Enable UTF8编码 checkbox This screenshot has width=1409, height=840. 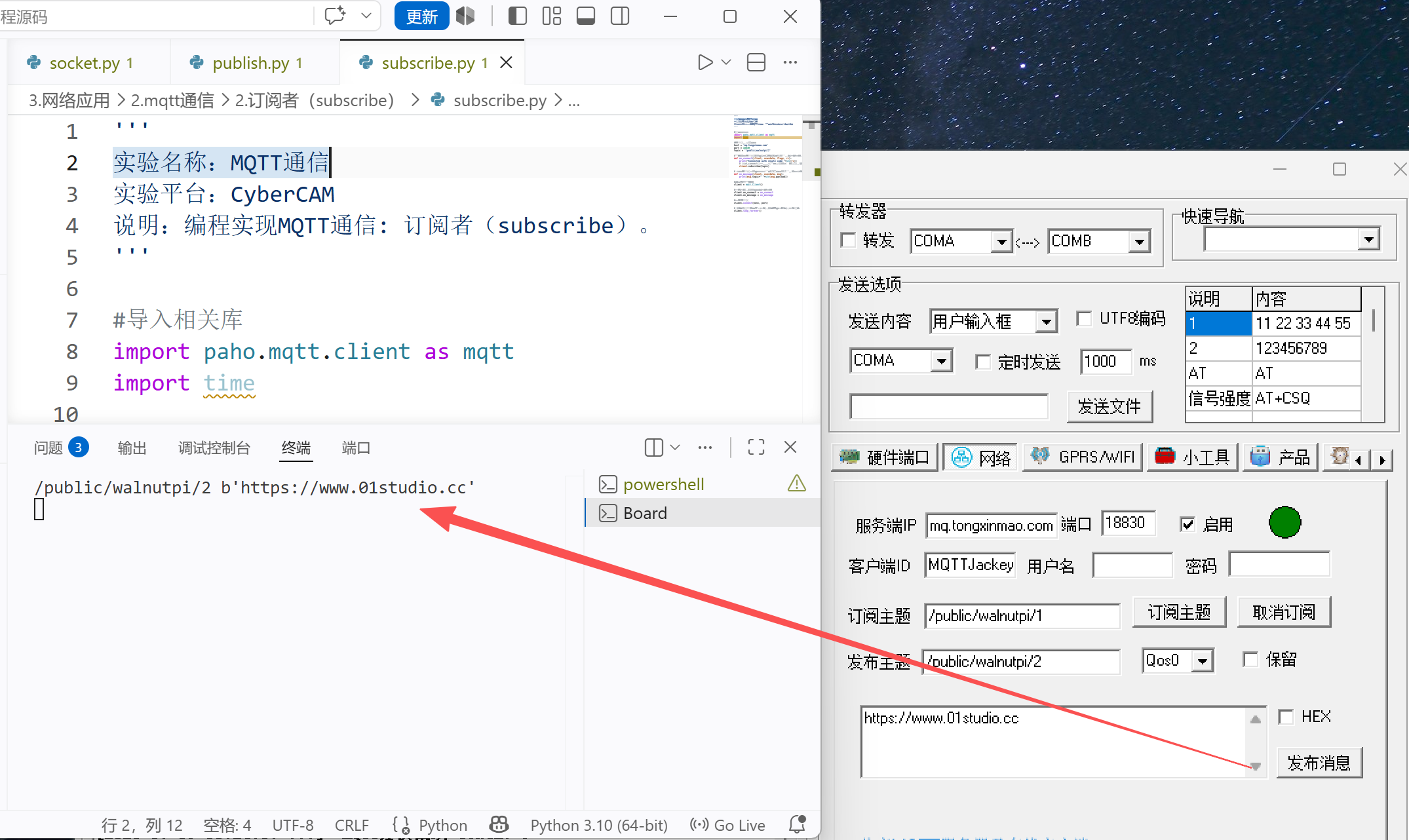[x=1084, y=319]
